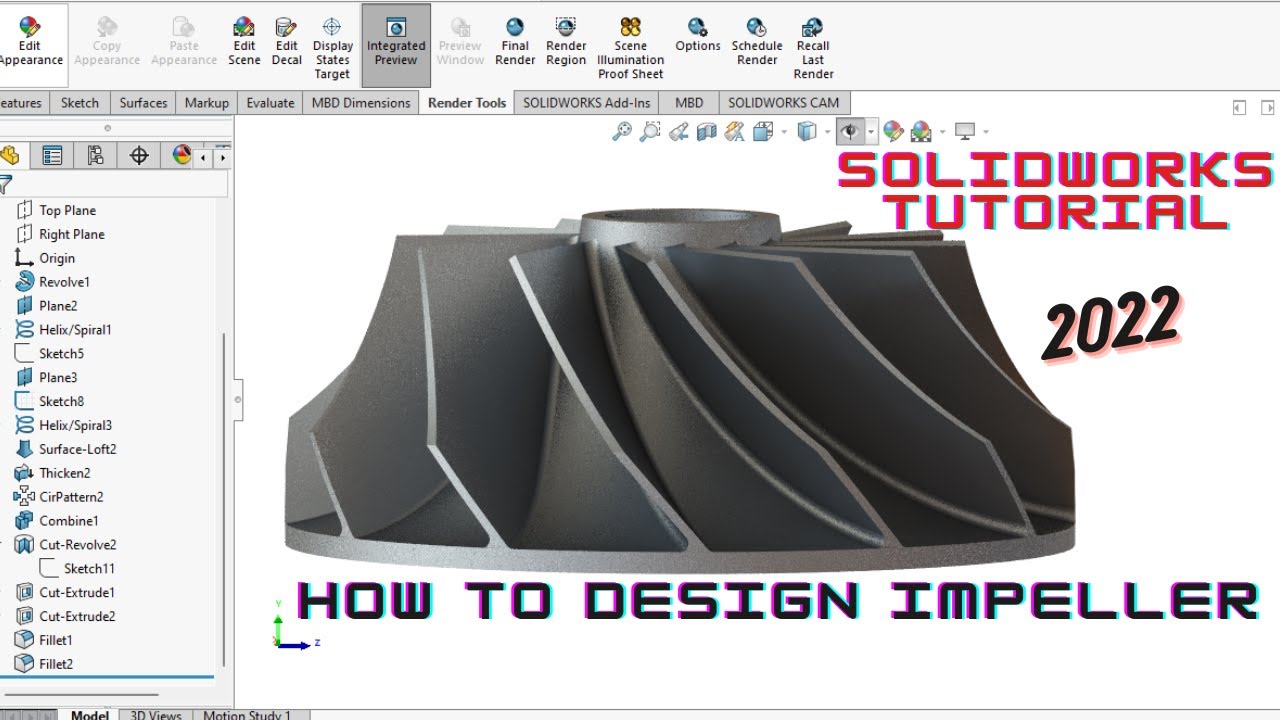1280x720 pixels.
Task: Toggle the Integrated Preview render
Action: (x=396, y=44)
